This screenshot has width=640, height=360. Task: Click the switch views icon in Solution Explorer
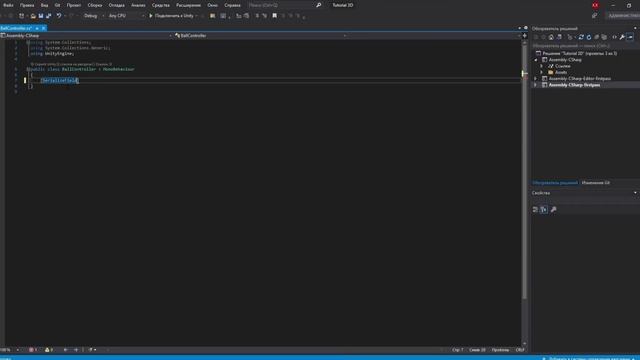coord(559,37)
